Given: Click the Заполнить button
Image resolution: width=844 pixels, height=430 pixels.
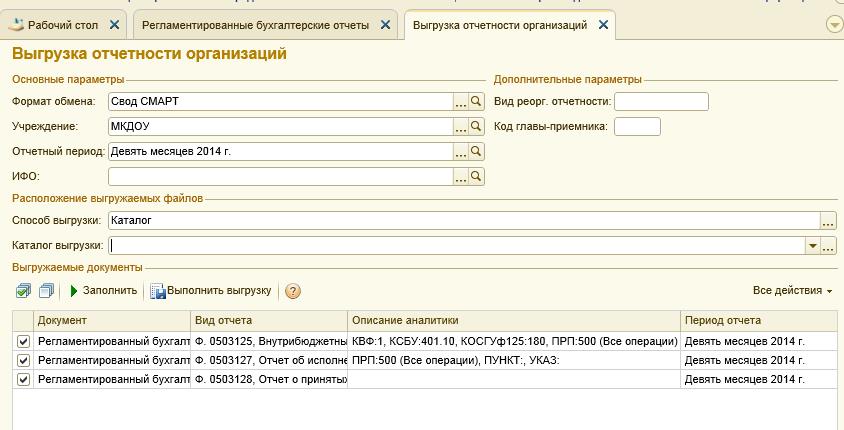Looking at the screenshot, I should (104, 291).
